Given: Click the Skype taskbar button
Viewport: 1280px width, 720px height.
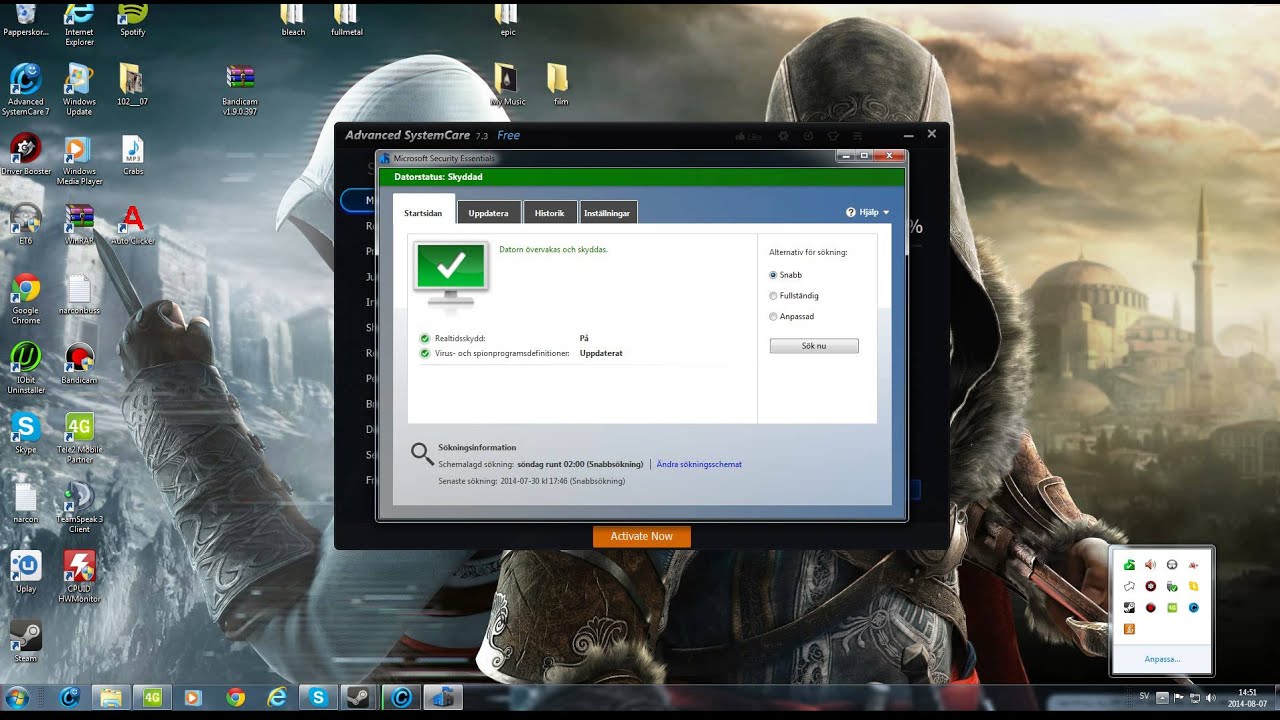Looking at the screenshot, I should click(318, 697).
